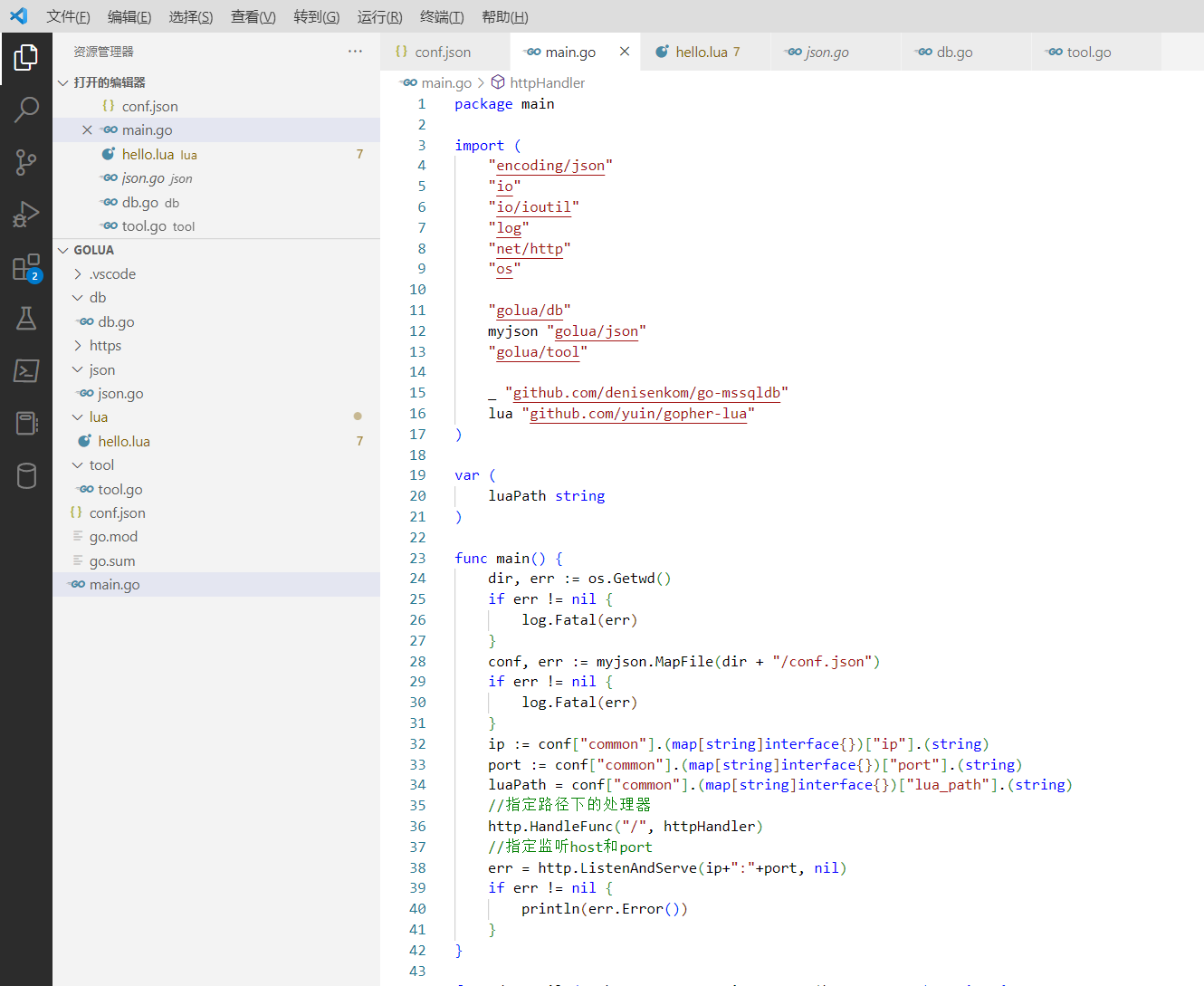Open db.go in the GOLUA tree
Screen dimensions: 1204x986
216,321
